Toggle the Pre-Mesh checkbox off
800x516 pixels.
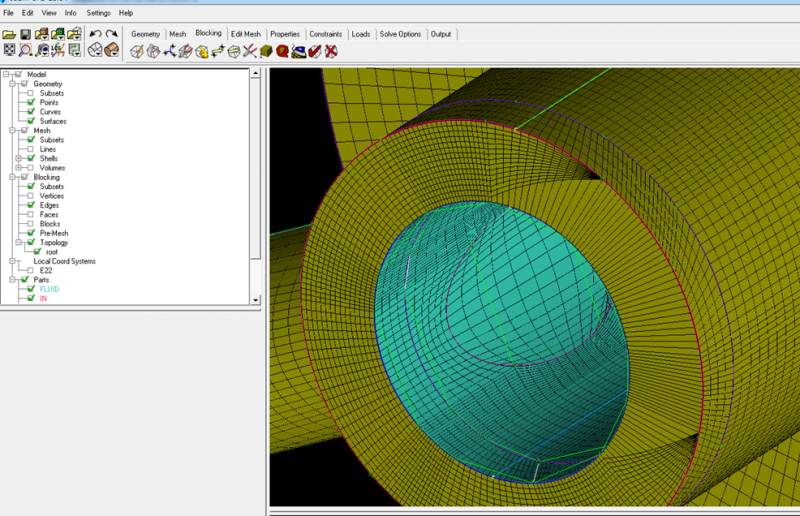coord(31,233)
